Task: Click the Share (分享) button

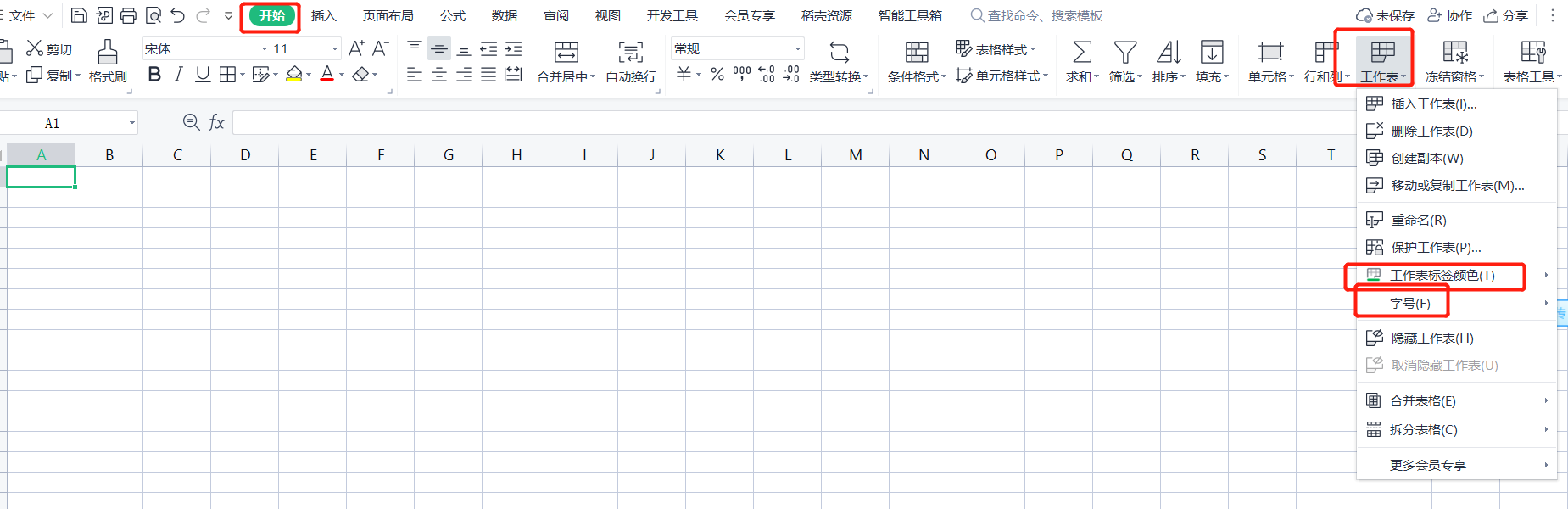Action: click(x=1506, y=15)
